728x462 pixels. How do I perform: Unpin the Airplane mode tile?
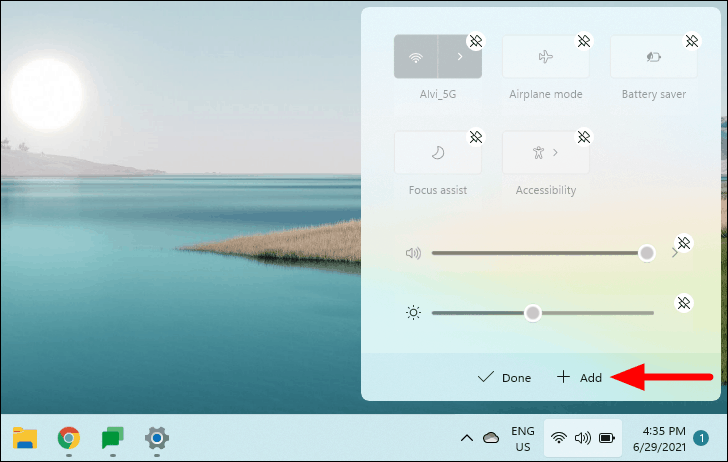point(584,41)
